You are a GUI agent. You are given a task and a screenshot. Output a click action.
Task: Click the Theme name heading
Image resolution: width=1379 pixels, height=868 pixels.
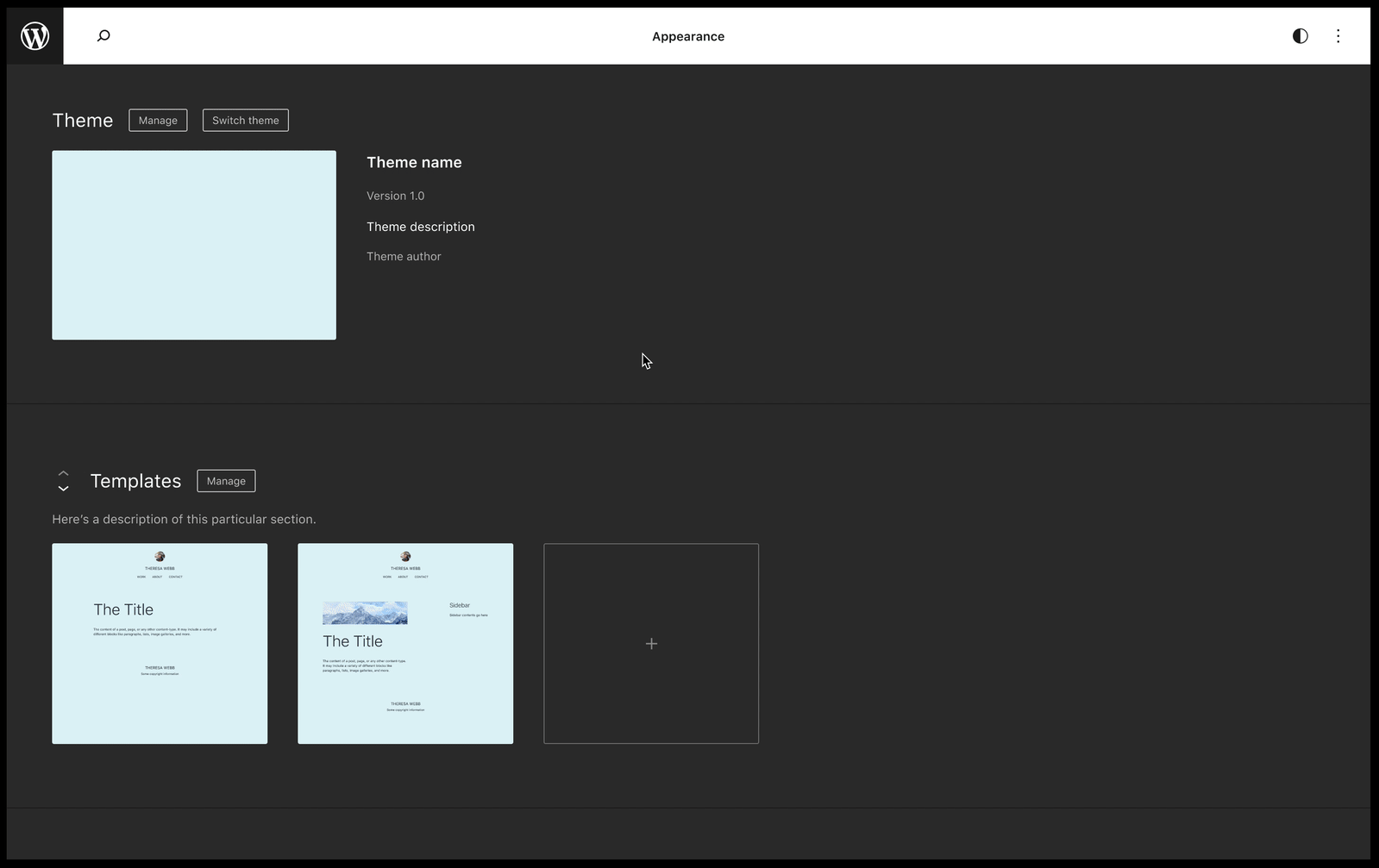point(414,163)
